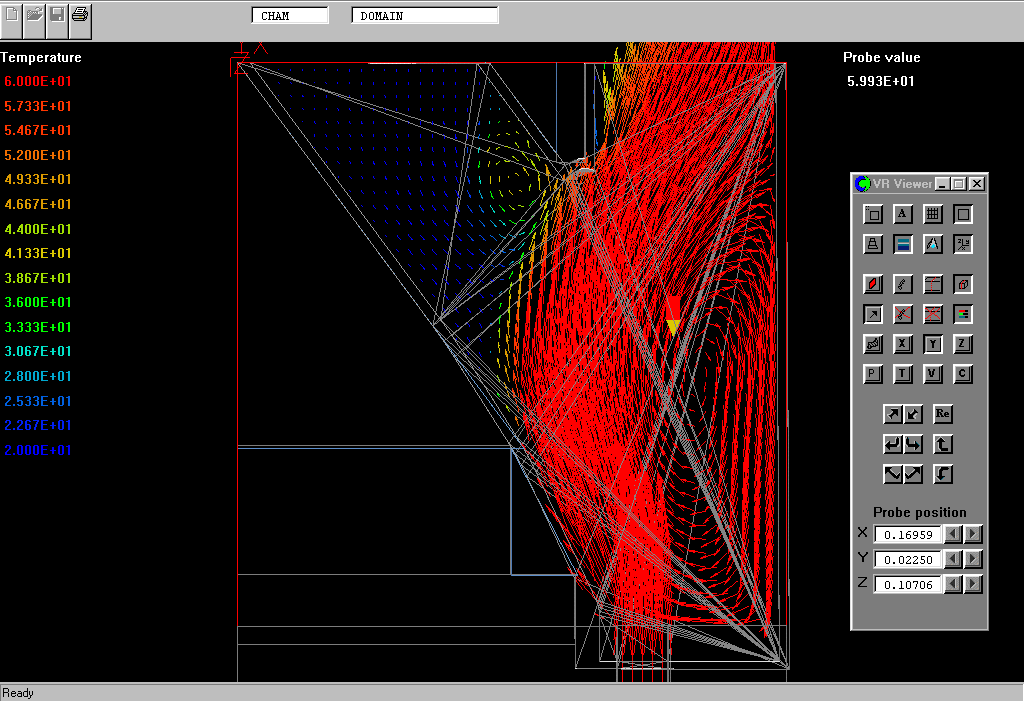Click the colour legend bars icon

tap(962, 314)
